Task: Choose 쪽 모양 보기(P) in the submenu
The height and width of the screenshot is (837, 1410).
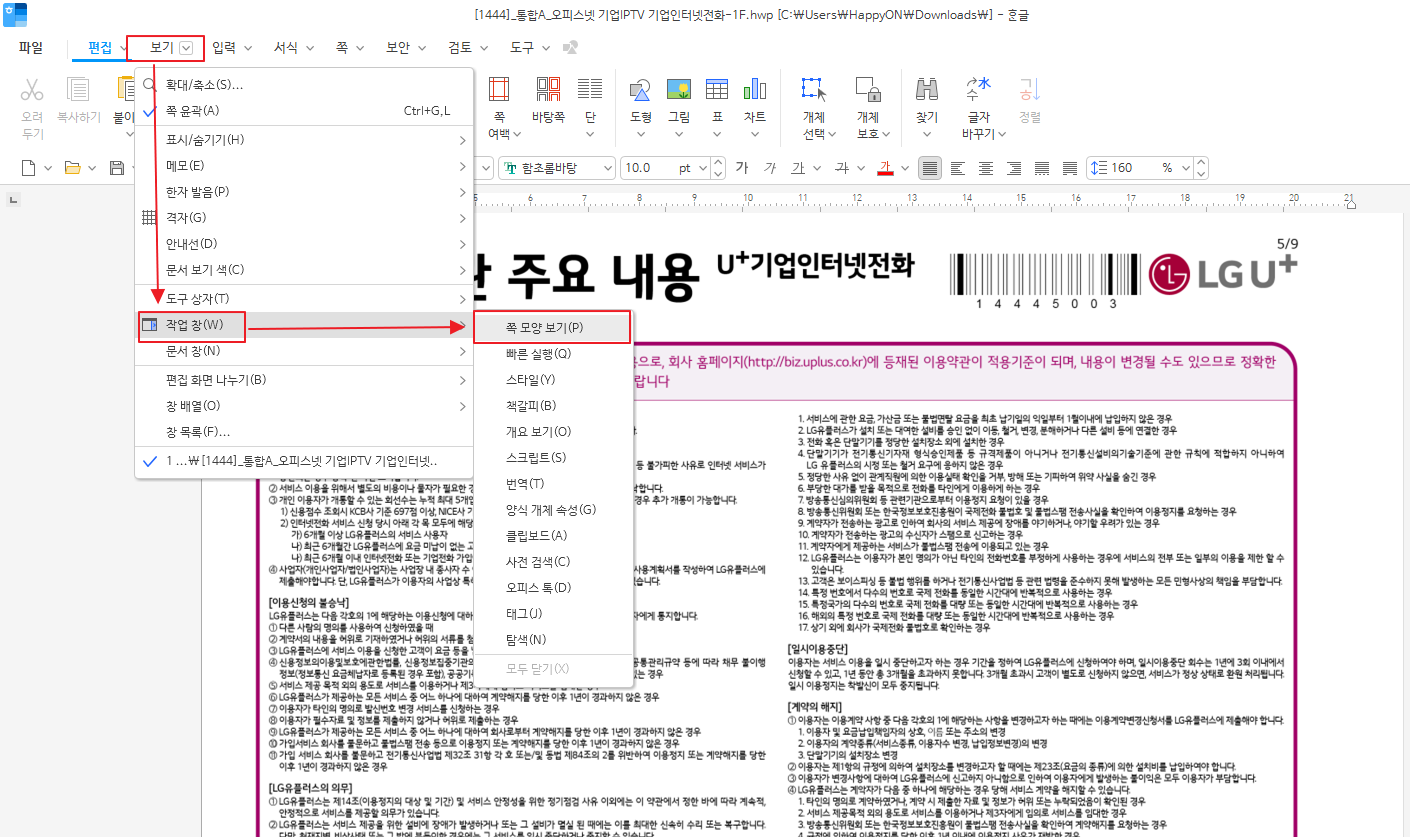Action: click(552, 327)
